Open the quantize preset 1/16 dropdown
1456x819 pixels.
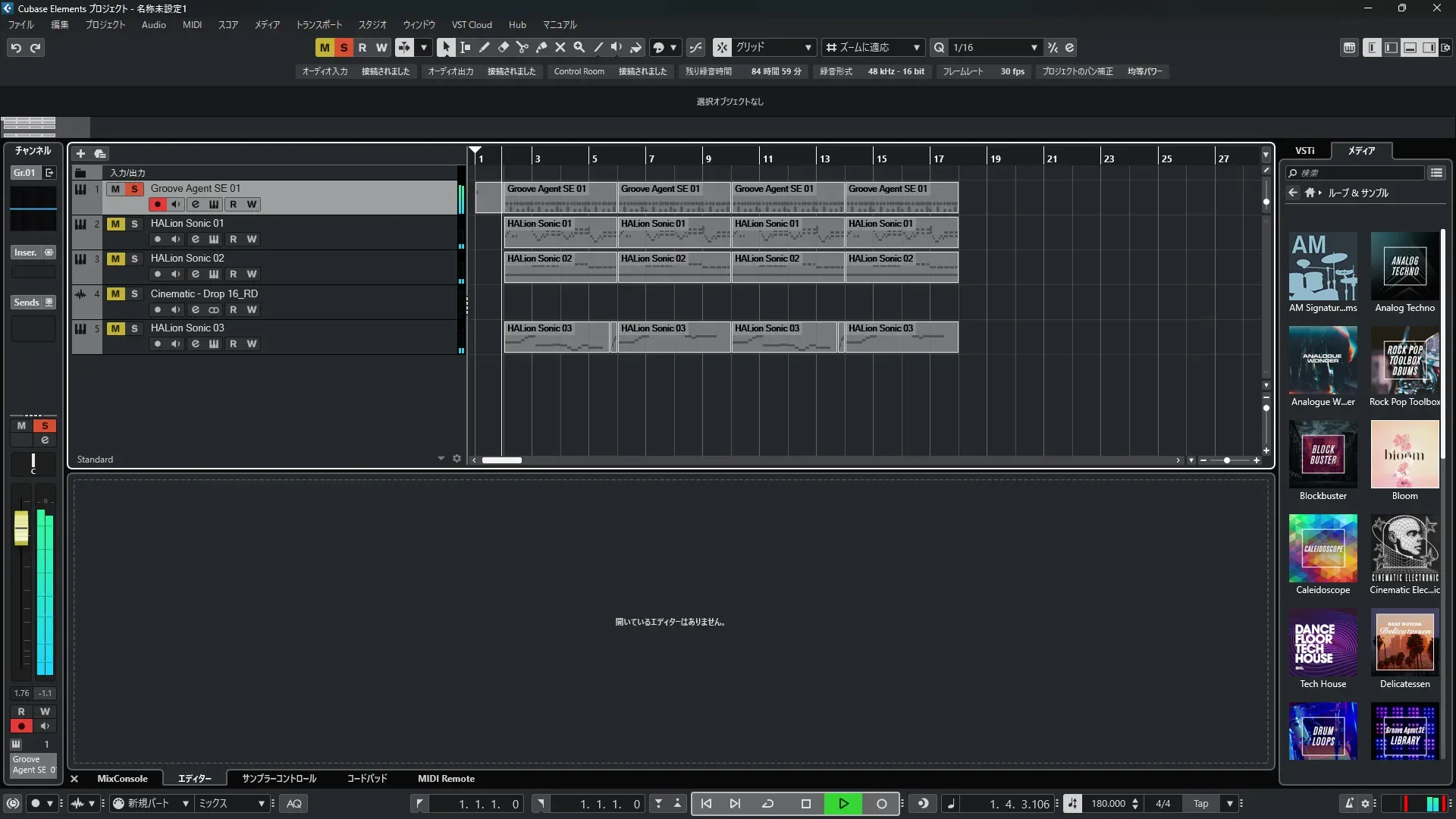[1034, 48]
